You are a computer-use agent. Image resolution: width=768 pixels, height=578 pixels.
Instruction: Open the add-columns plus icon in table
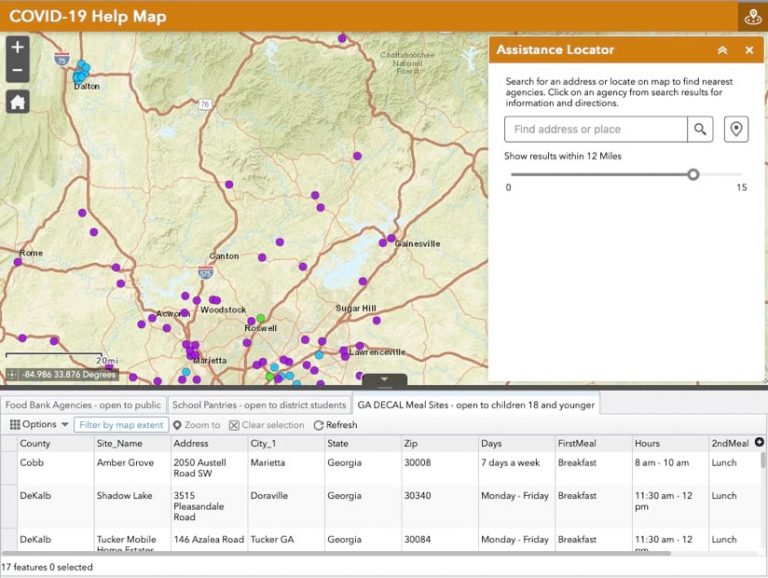[x=759, y=442]
